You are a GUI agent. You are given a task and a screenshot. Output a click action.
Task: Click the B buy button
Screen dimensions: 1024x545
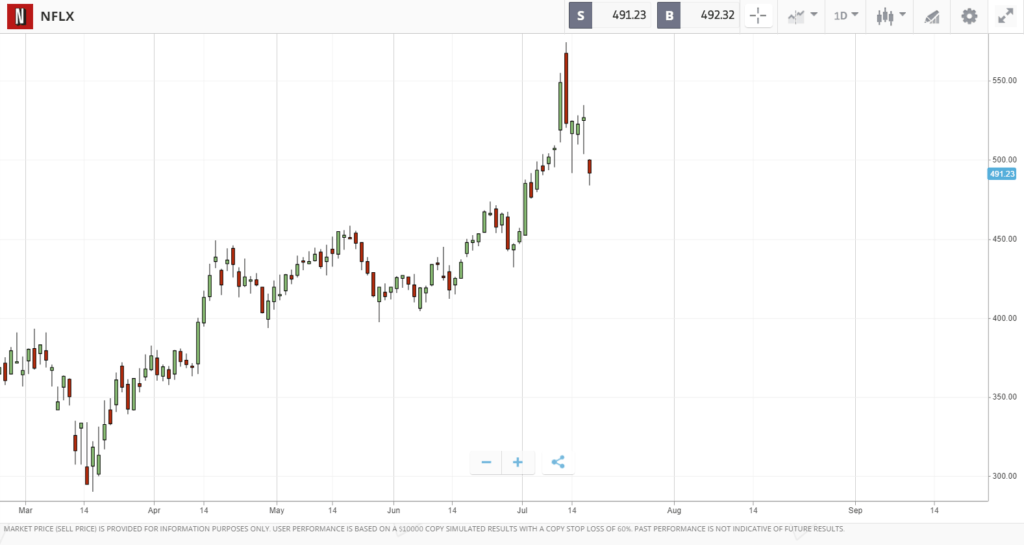pyautogui.click(x=669, y=16)
